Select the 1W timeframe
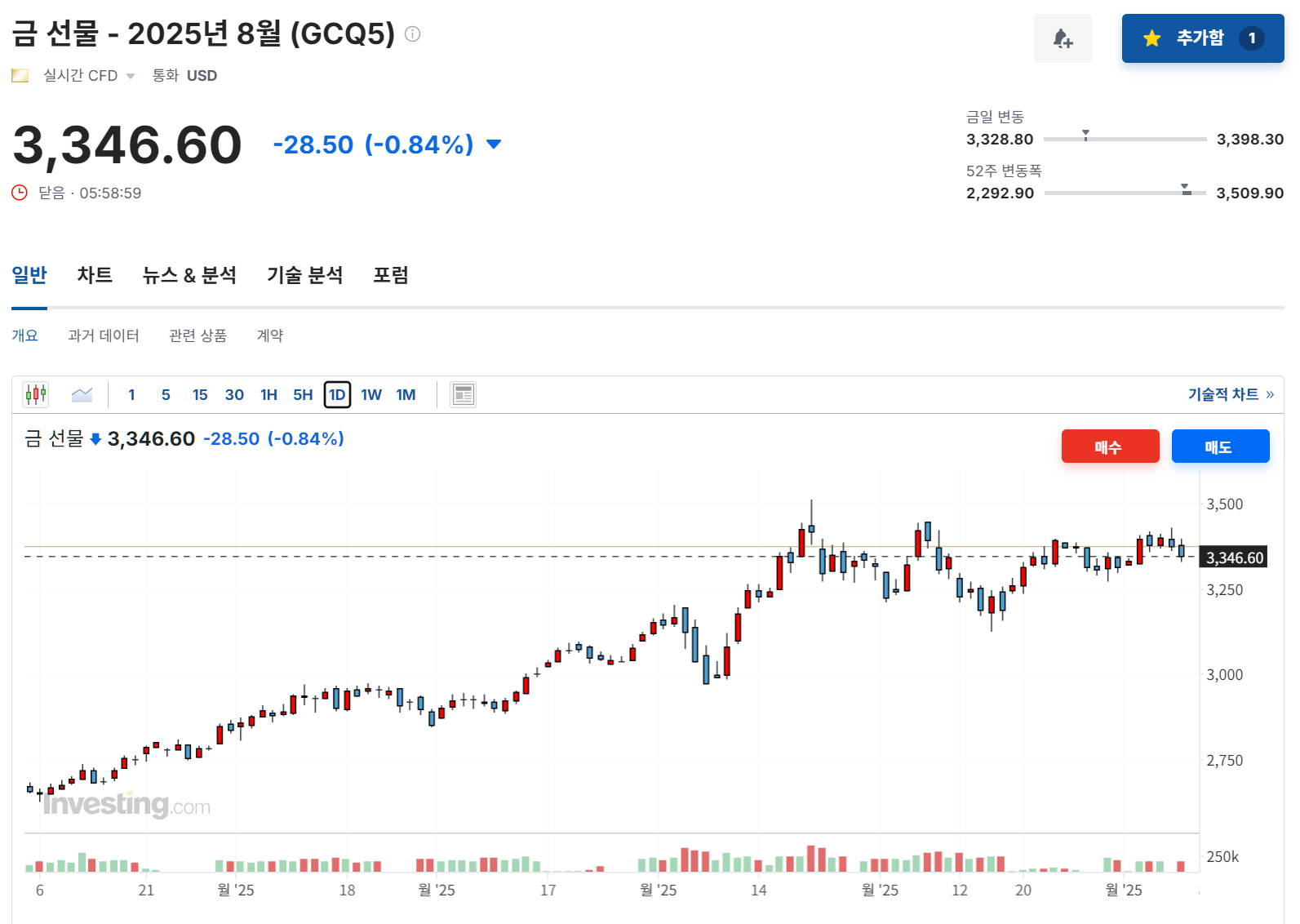Image resolution: width=1300 pixels, height=924 pixels. tap(371, 394)
